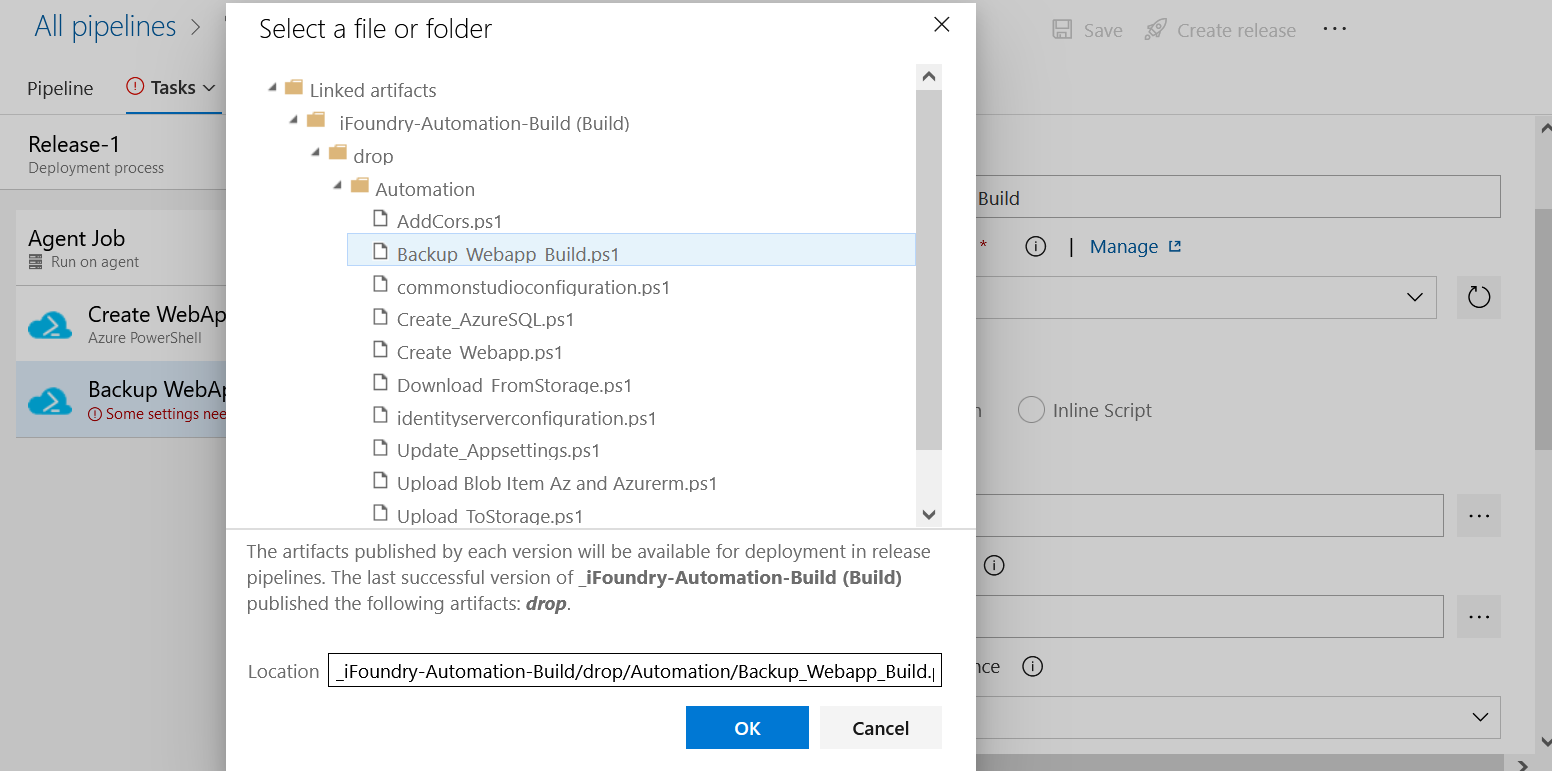The width and height of the screenshot is (1552, 771).
Task: Open the Tasks tab
Action: [x=173, y=88]
